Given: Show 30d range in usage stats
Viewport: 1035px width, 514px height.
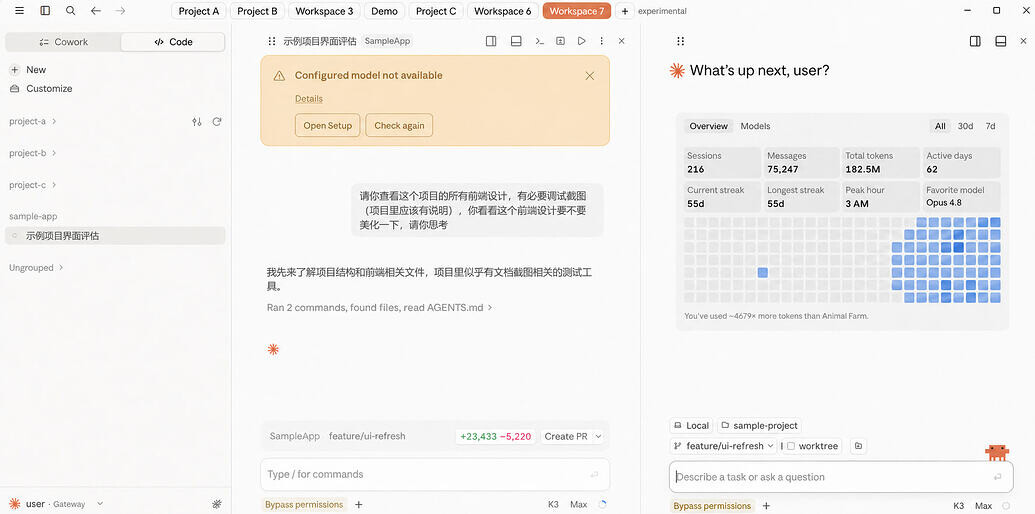Looking at the screenshot, I should [x=965, y=126].
